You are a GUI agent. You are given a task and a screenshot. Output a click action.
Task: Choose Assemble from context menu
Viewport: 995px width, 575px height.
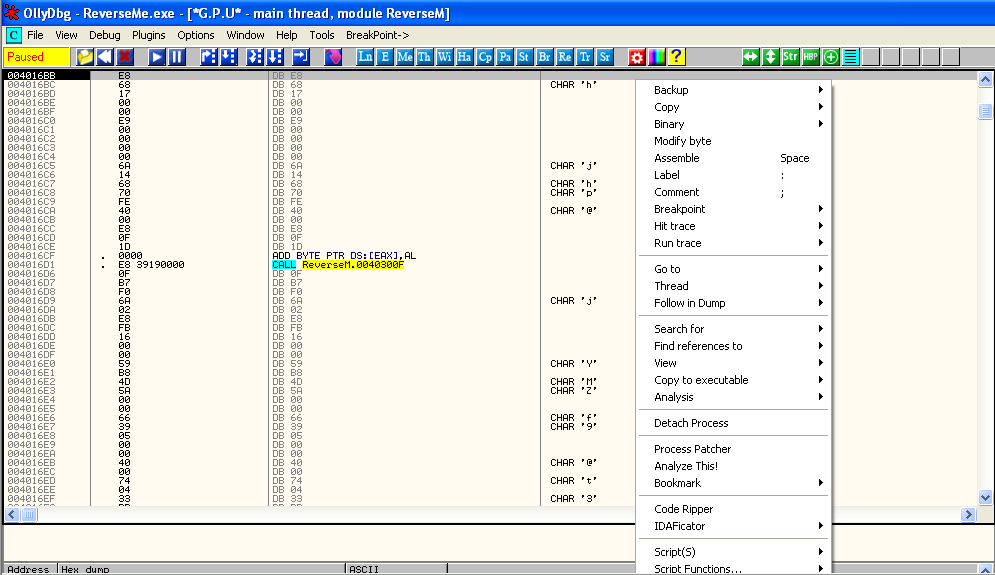[x=734, y=159]
